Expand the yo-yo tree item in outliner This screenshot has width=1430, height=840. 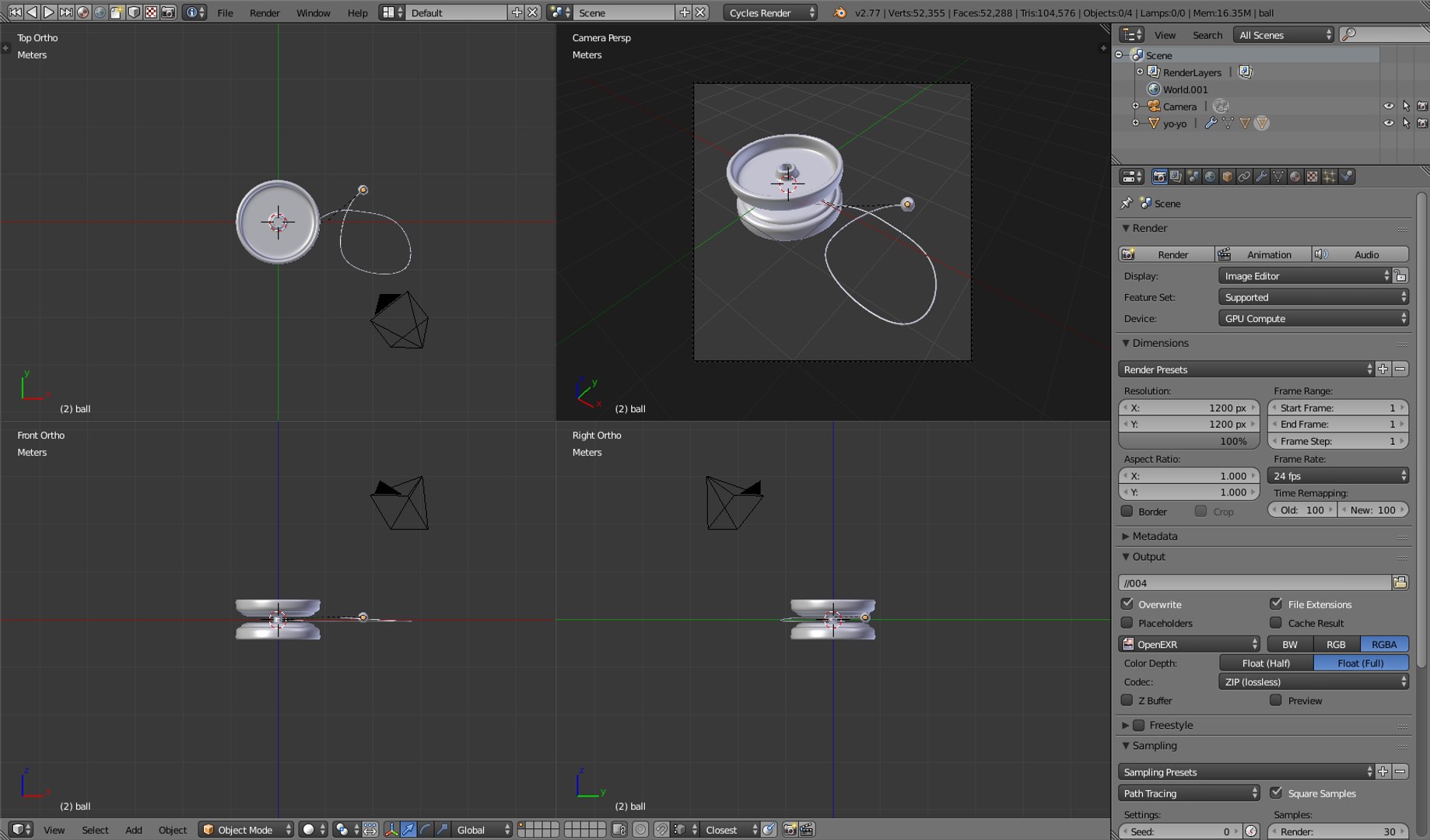[1135, 123]
